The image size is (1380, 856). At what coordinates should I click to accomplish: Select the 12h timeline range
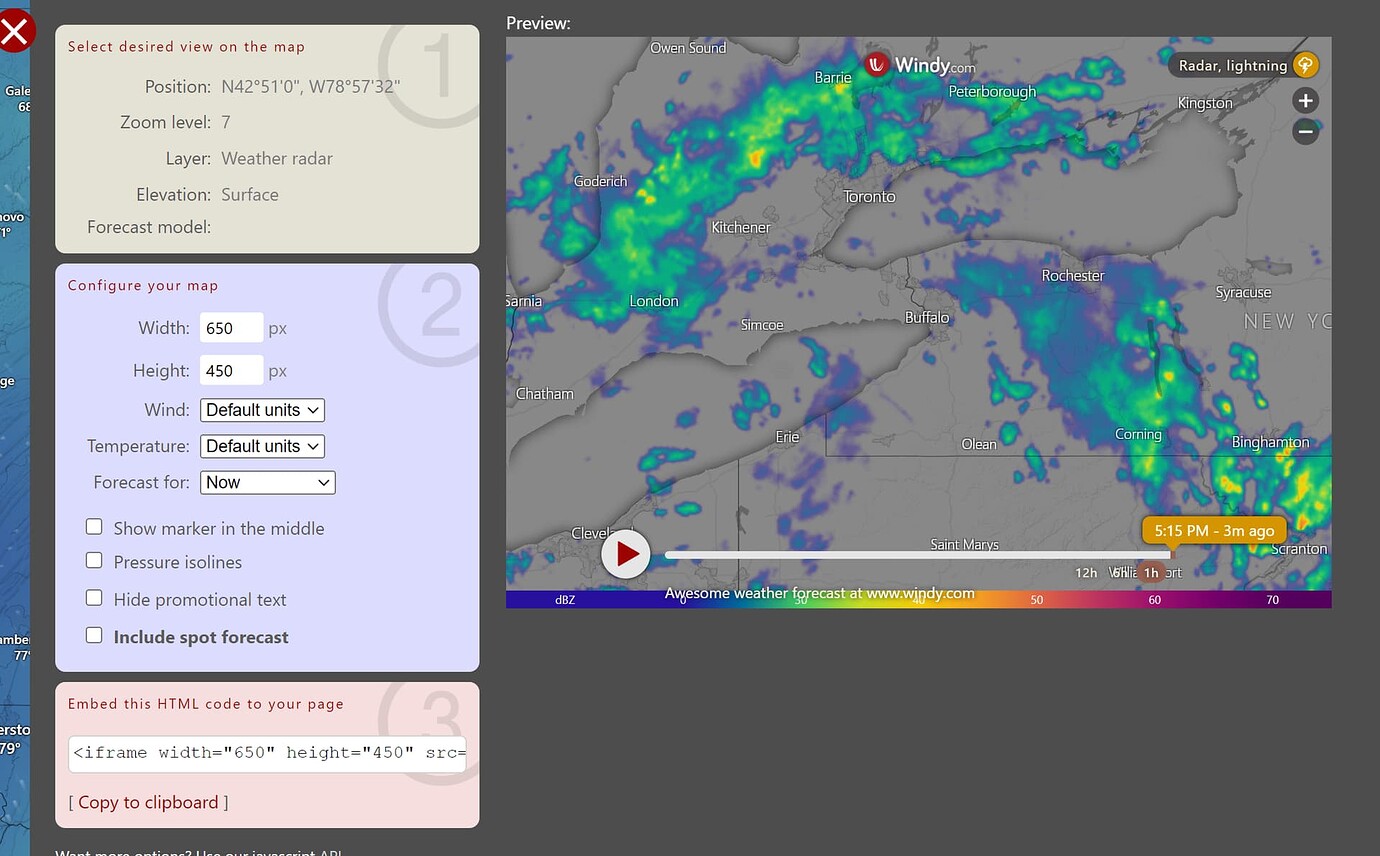pos(1086,572)
